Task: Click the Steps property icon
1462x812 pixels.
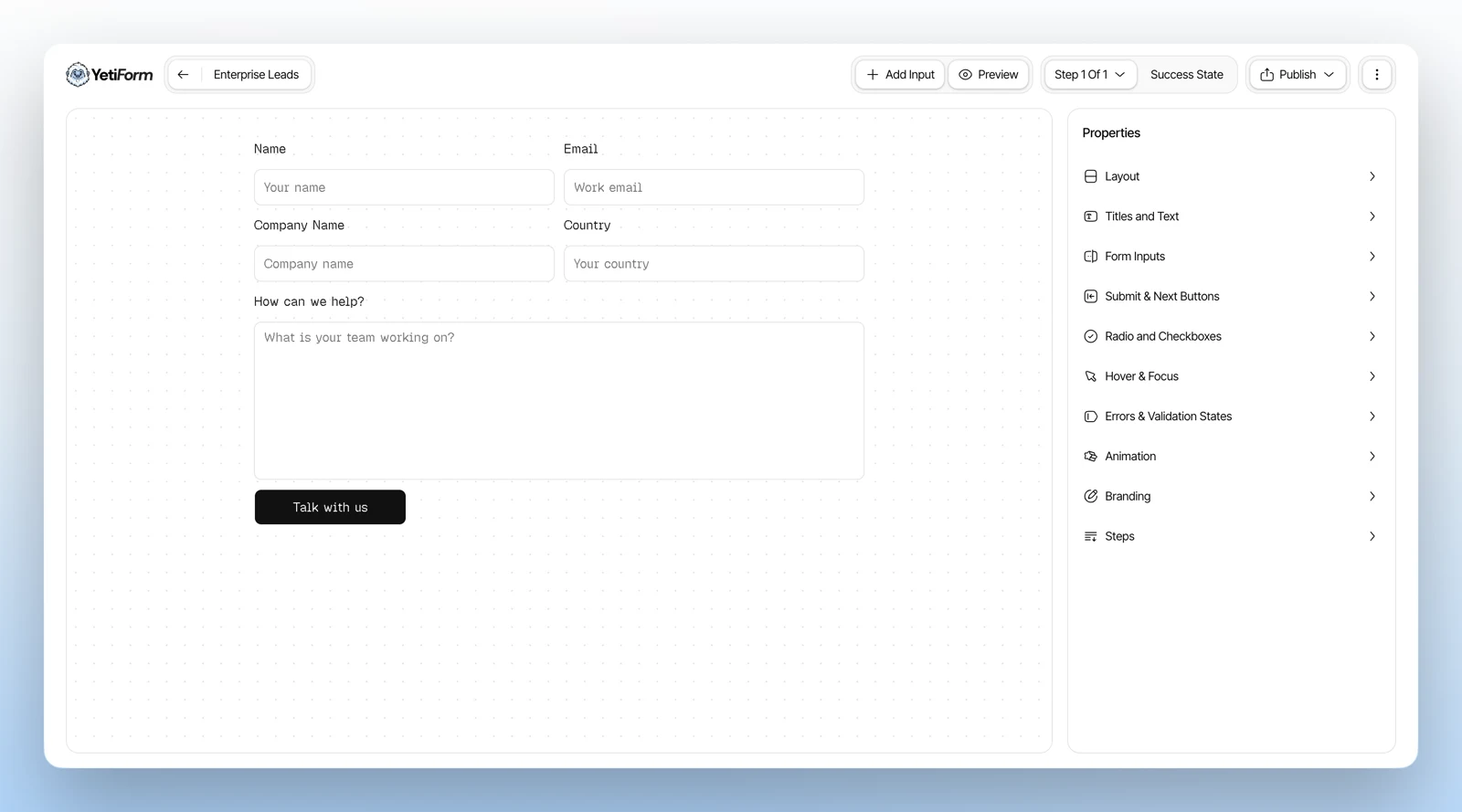Action: pyautogui.click(x=1090, y=536)
